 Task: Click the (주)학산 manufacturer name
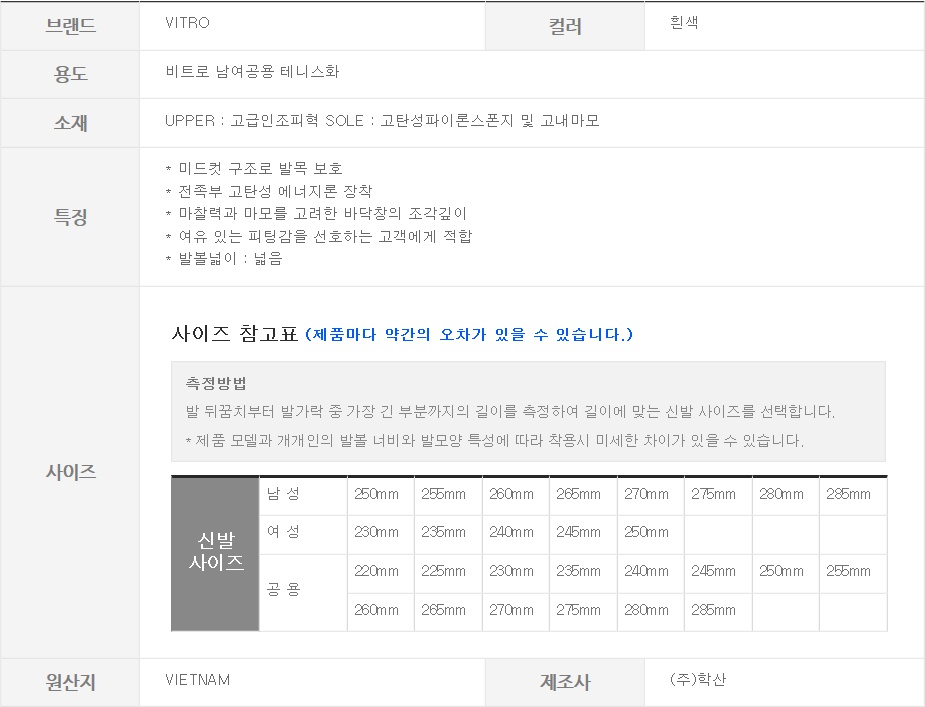click(698, 680)
